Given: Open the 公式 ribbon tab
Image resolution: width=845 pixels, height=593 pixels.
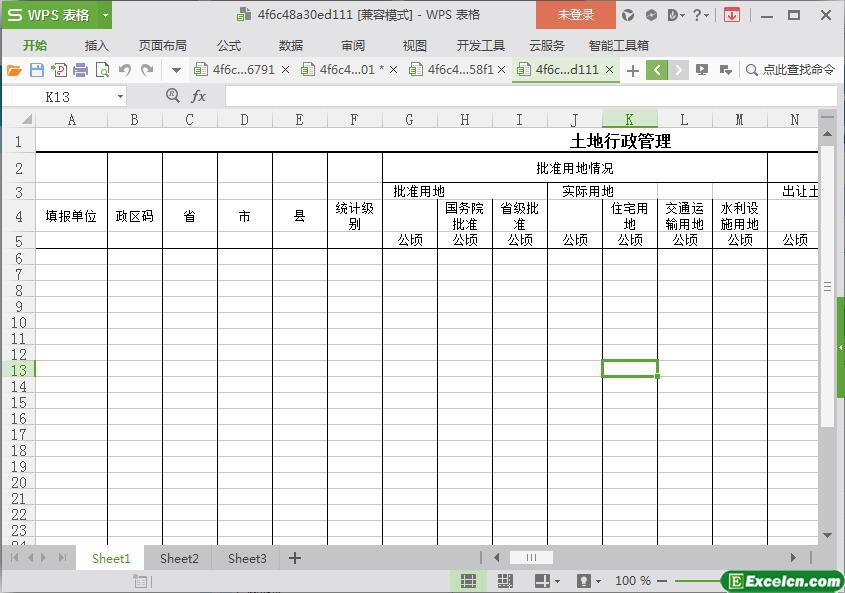Looking at the screenshot, I should 229,45.
